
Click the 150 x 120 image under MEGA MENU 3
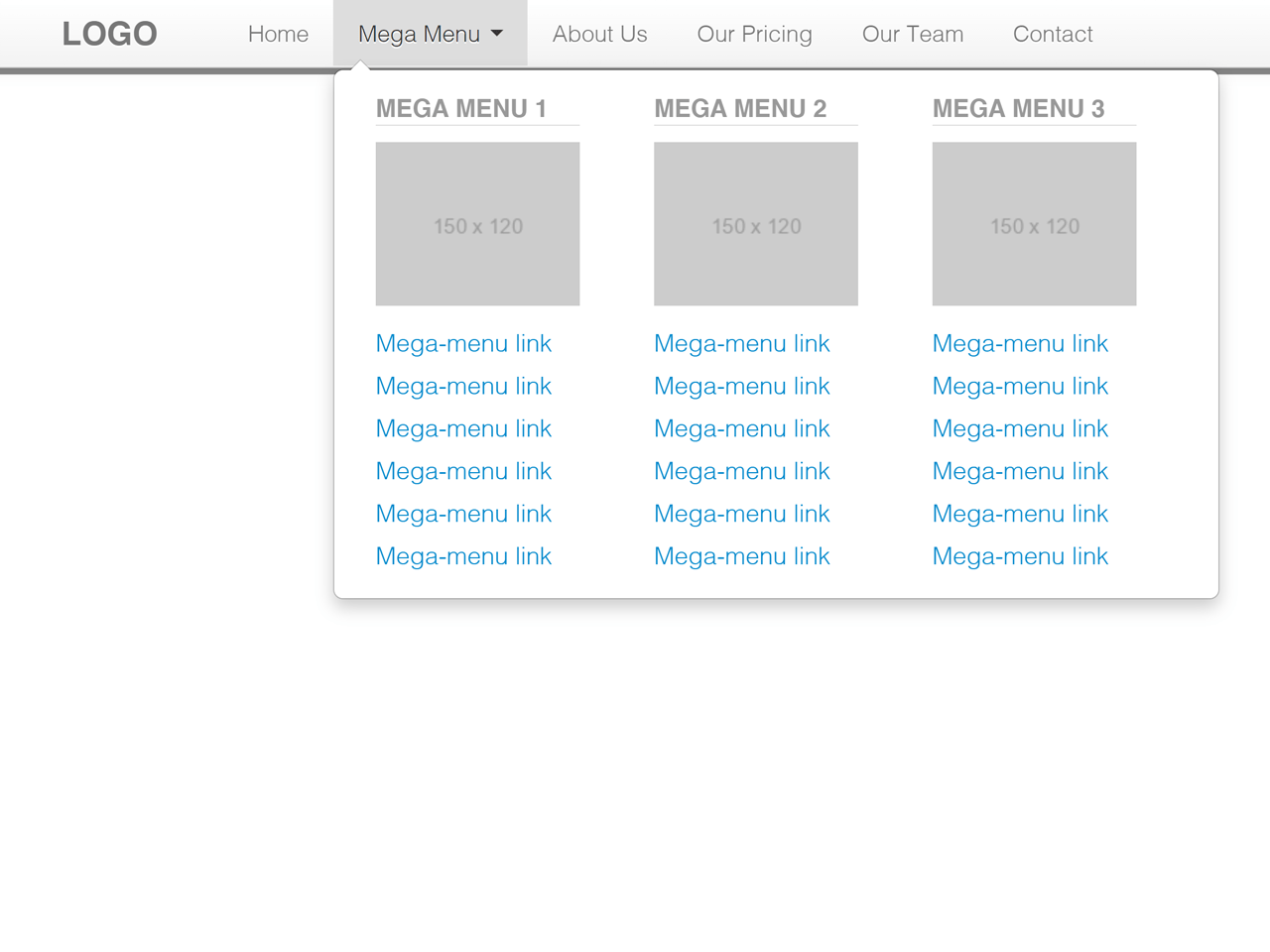[1034, 223]
